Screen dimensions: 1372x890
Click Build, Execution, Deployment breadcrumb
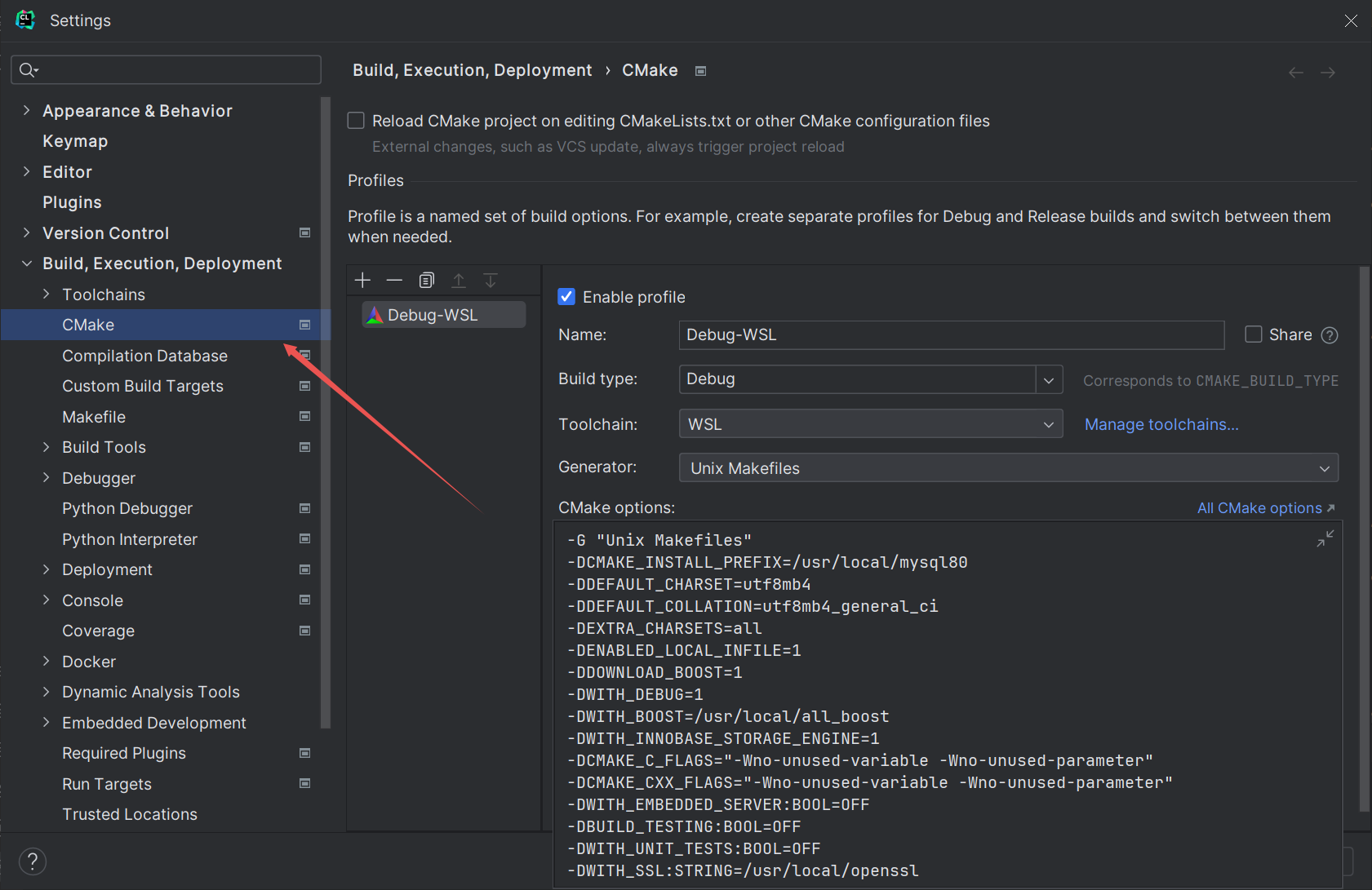[x=473, y=70]
